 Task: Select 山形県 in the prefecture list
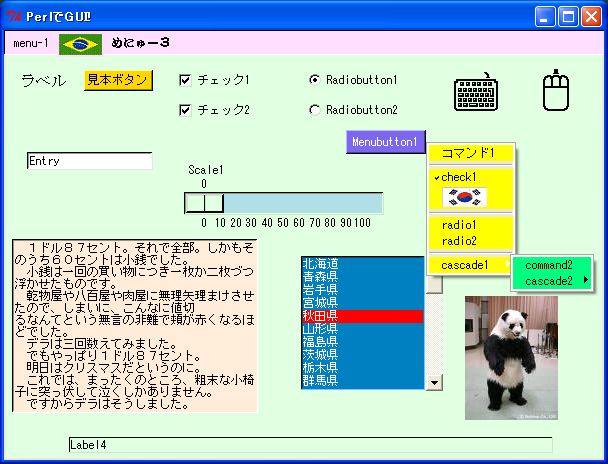362,329
